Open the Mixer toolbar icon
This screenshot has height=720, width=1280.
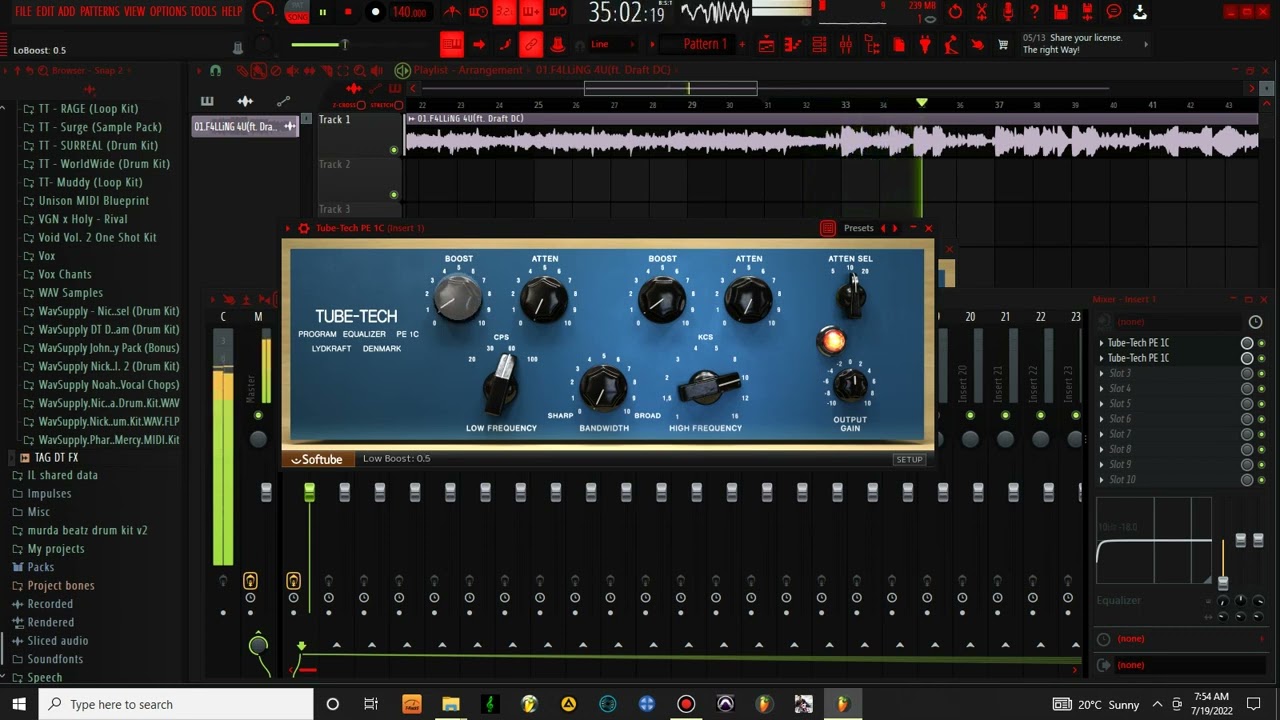845,44
